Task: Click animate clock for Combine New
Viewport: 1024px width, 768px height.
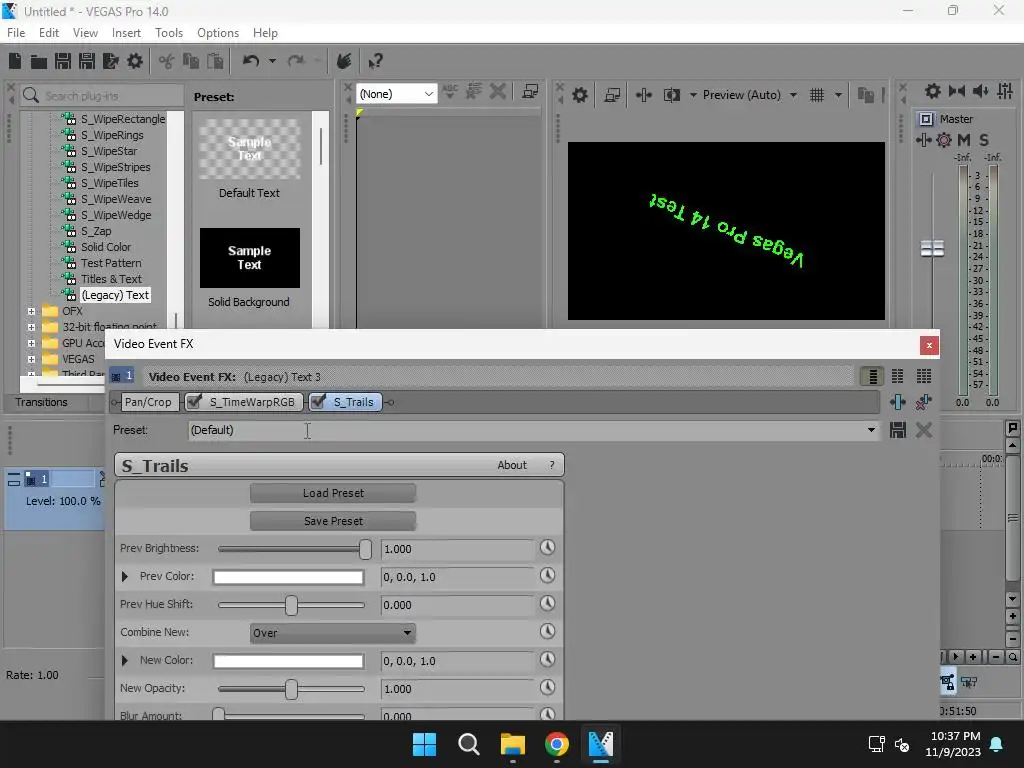Action: coord(547,632)
